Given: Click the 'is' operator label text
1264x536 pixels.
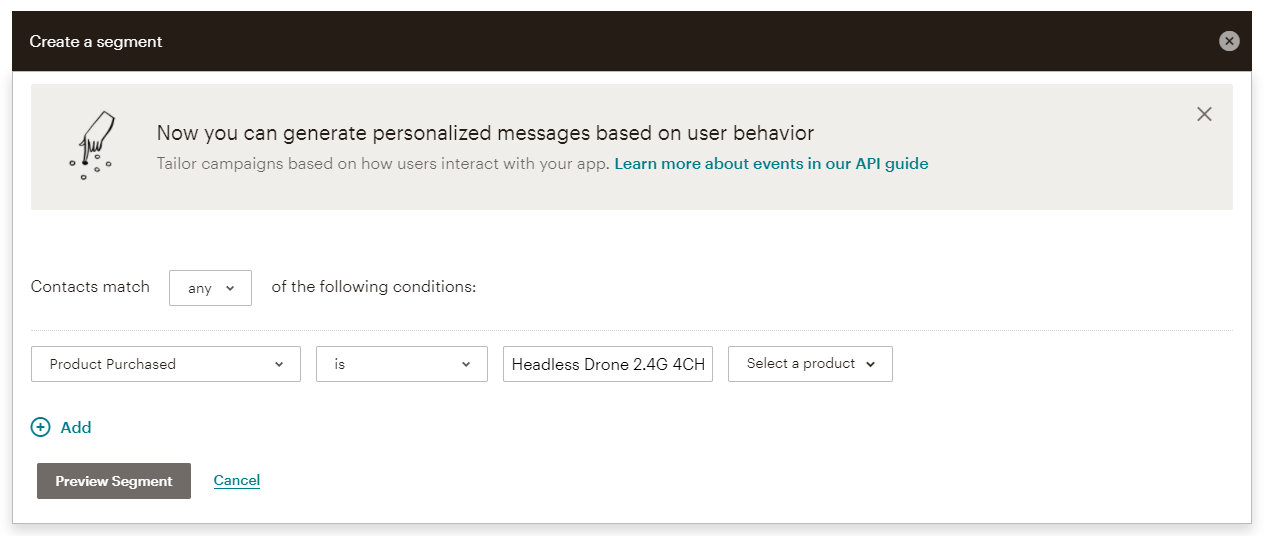Looking at the screenshot, I should (x=340, y=364).
